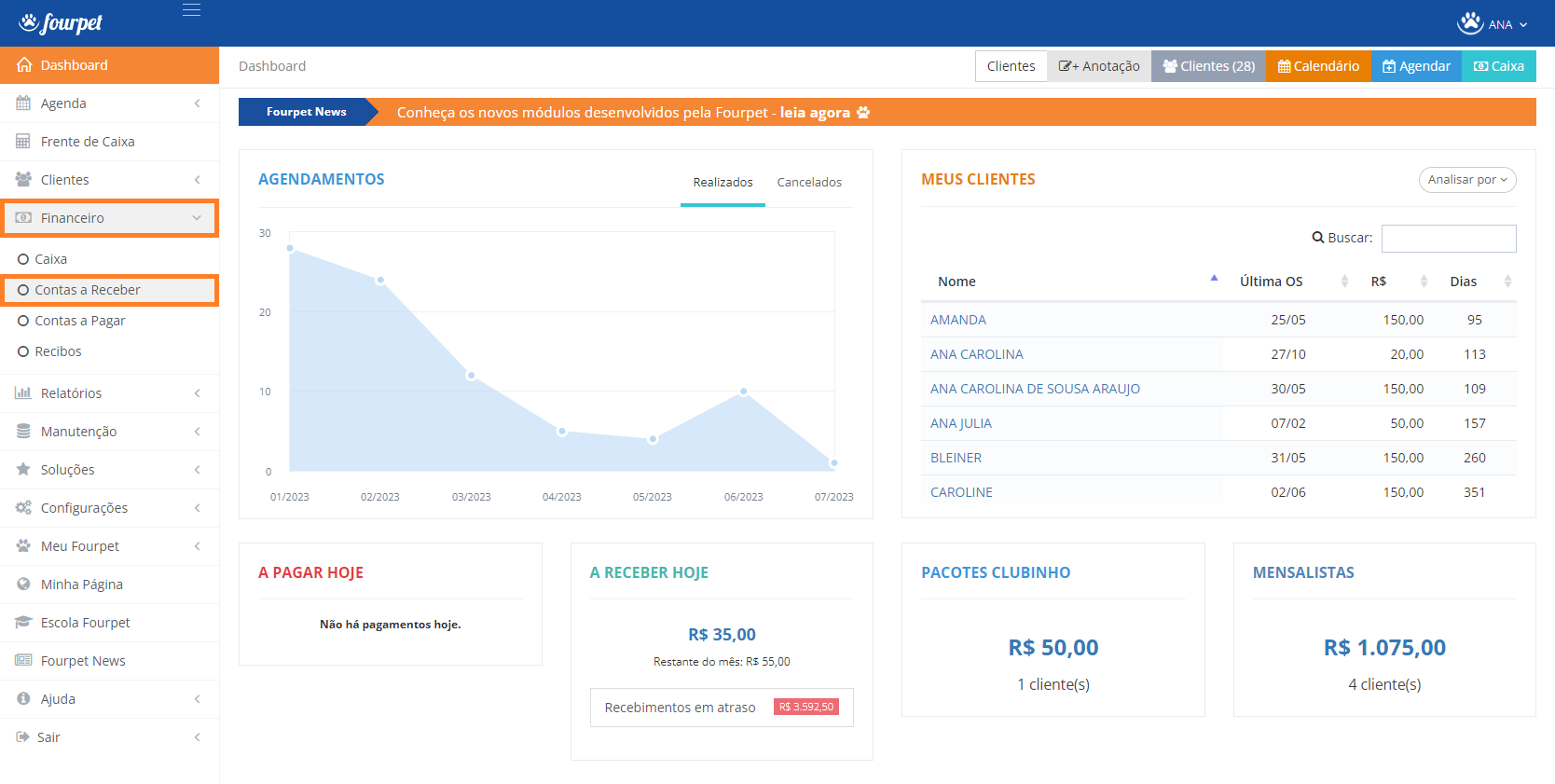Click the R$ 35,00 receivable amount
Screen dimensions: 1555x784
[722, 635]
